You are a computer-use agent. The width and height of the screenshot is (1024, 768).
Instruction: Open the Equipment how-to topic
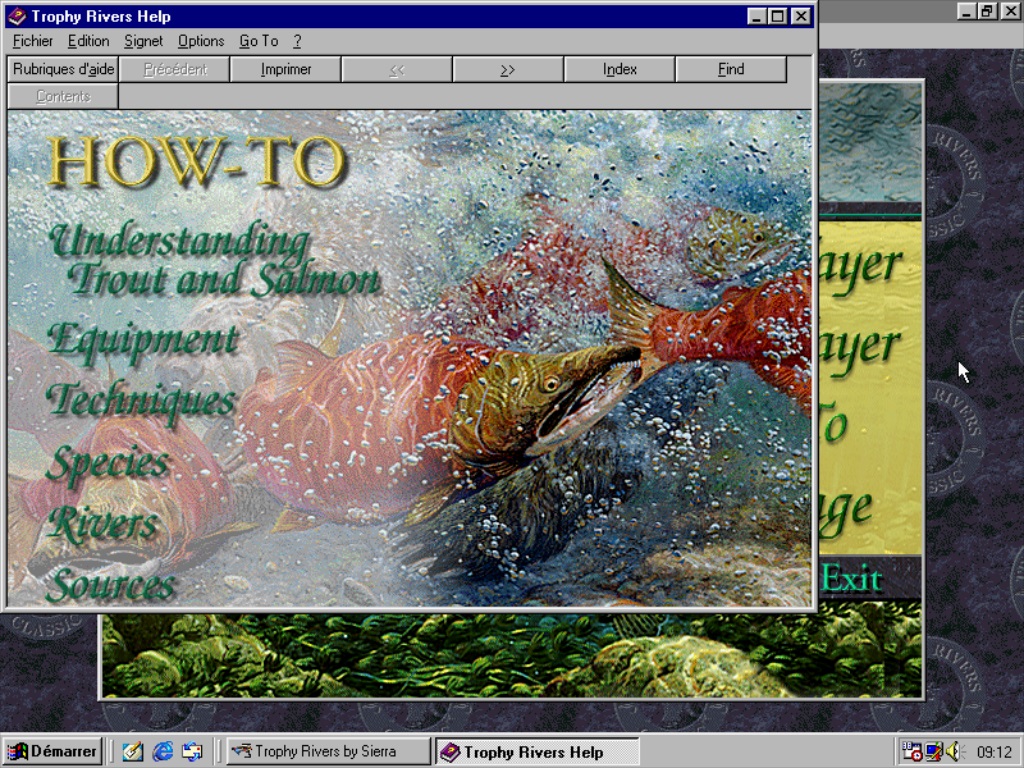point(142,340)
